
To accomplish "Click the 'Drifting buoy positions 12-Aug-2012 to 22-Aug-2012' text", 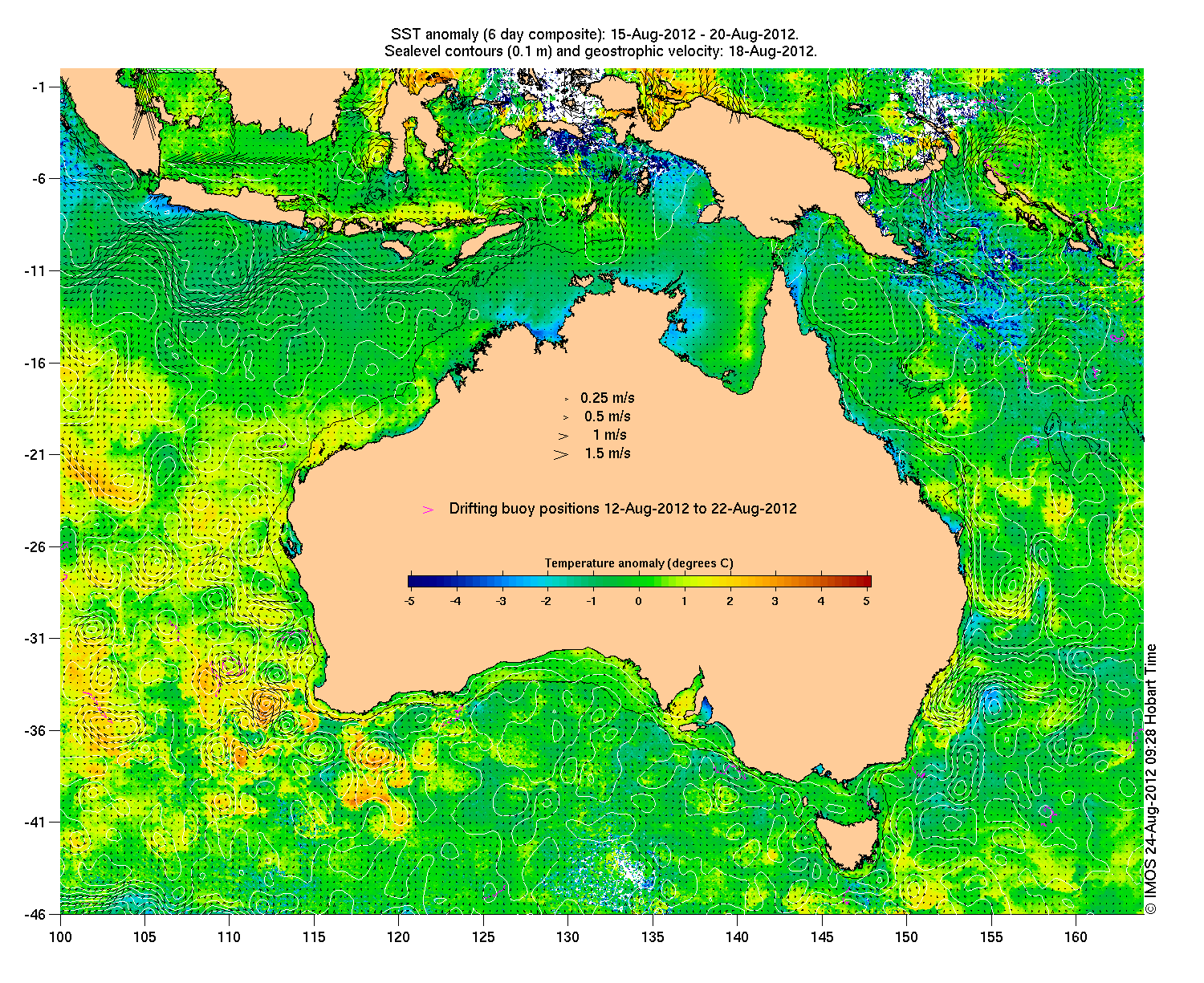I will (623, 509).
